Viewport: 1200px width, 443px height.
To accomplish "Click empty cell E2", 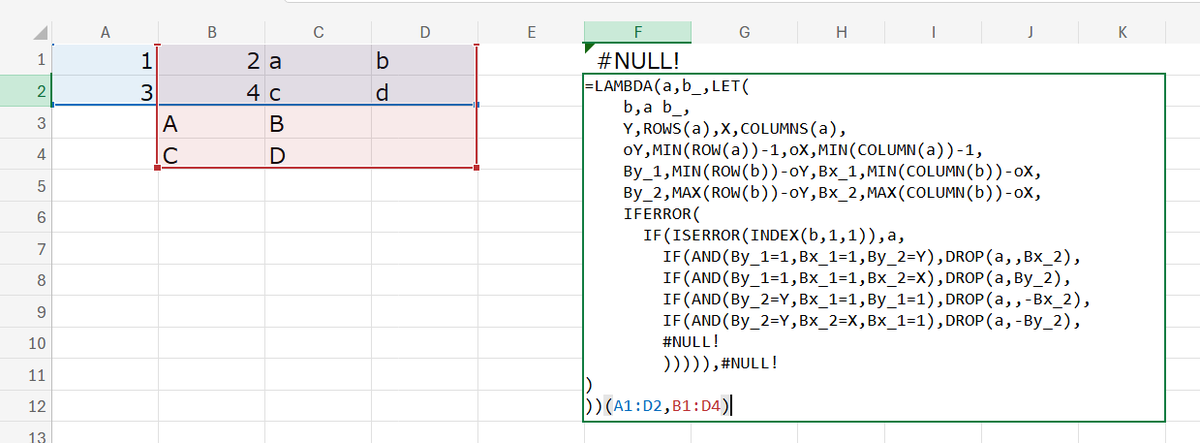I will click(530, 92).
